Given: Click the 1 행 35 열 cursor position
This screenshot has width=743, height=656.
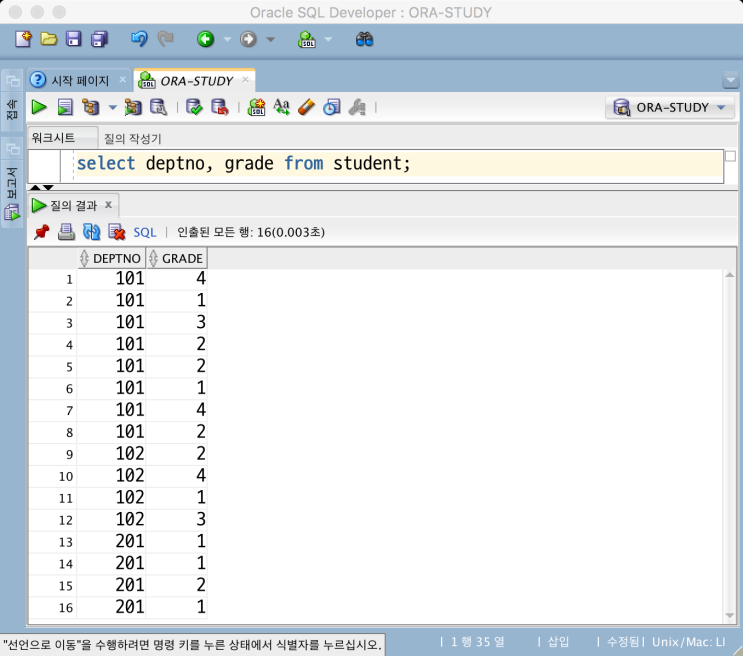Looking at the screenshot, I should [x=478, y=642].
